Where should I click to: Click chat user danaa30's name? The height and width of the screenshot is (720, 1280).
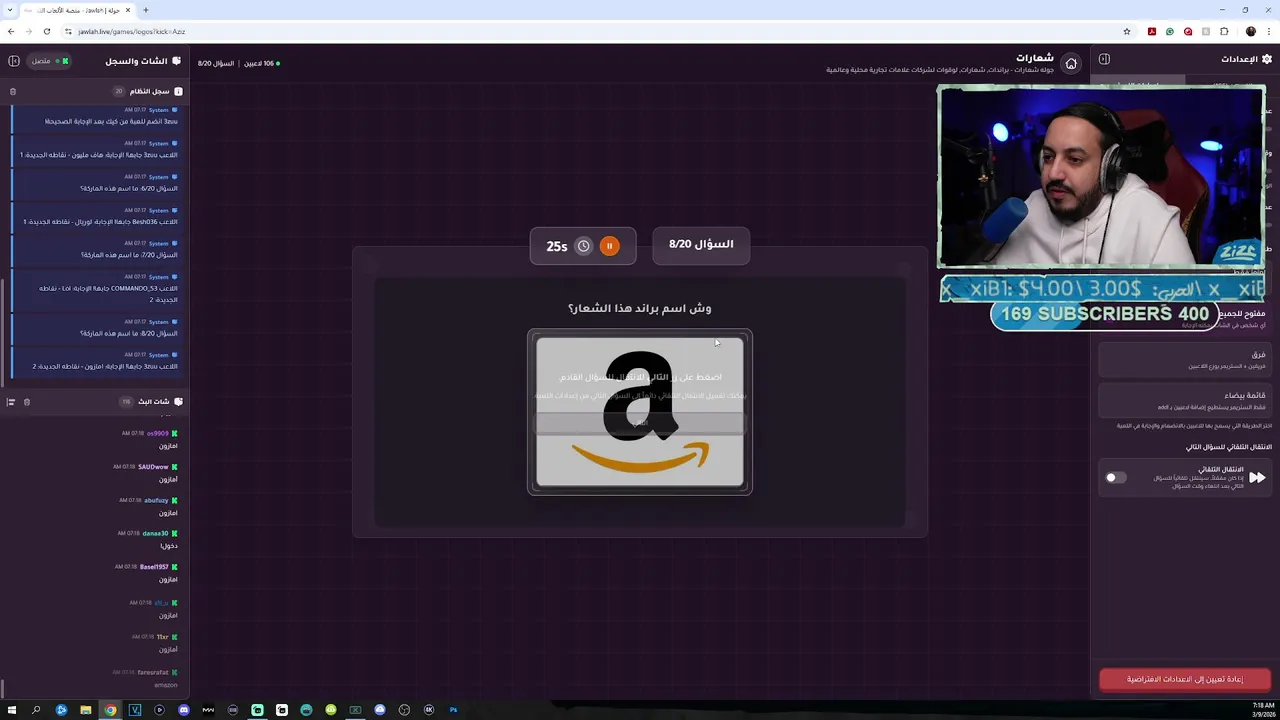click(x=155, y=533)
